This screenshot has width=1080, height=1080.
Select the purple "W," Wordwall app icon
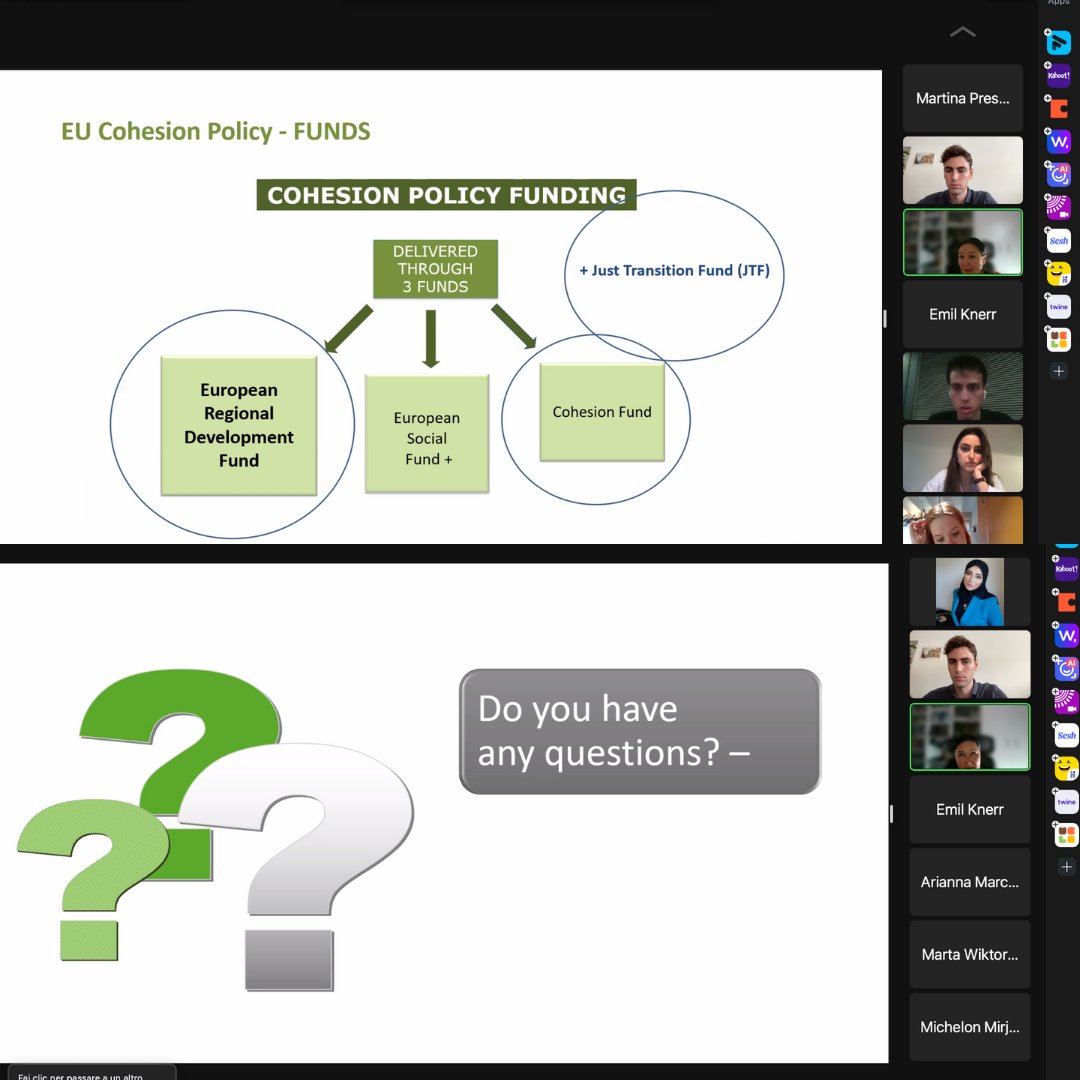(1058, 140)
